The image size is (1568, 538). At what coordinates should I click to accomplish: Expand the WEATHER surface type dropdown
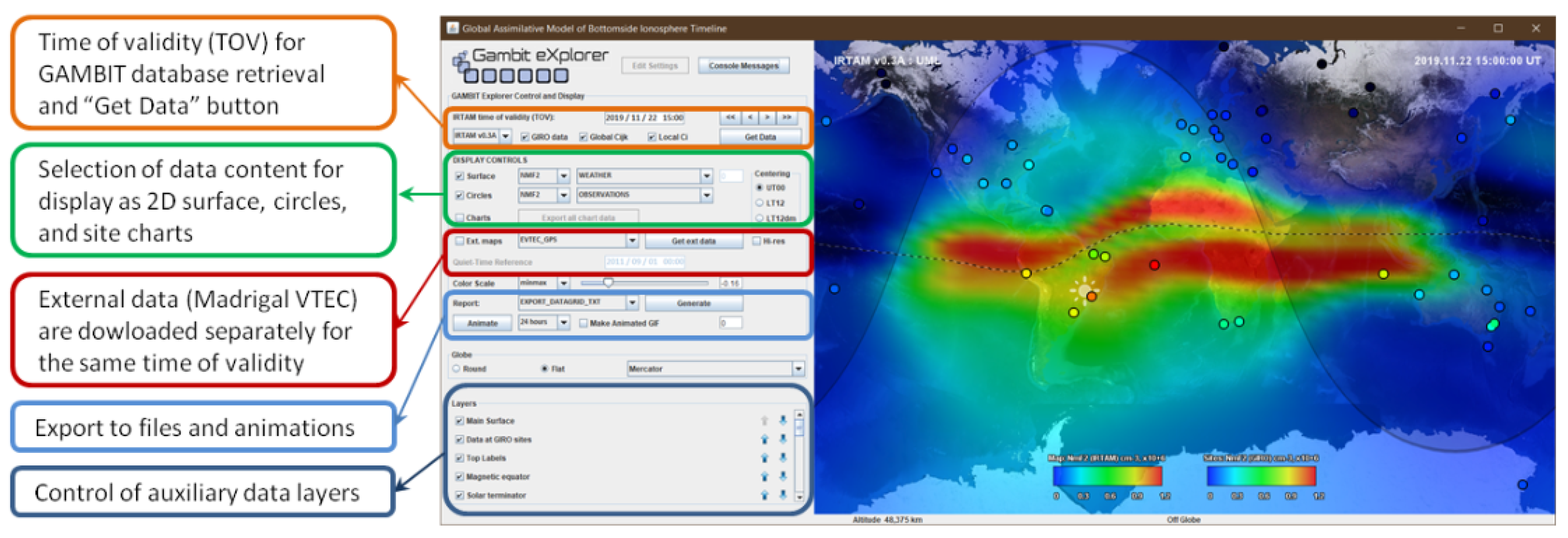coord(706,176)
